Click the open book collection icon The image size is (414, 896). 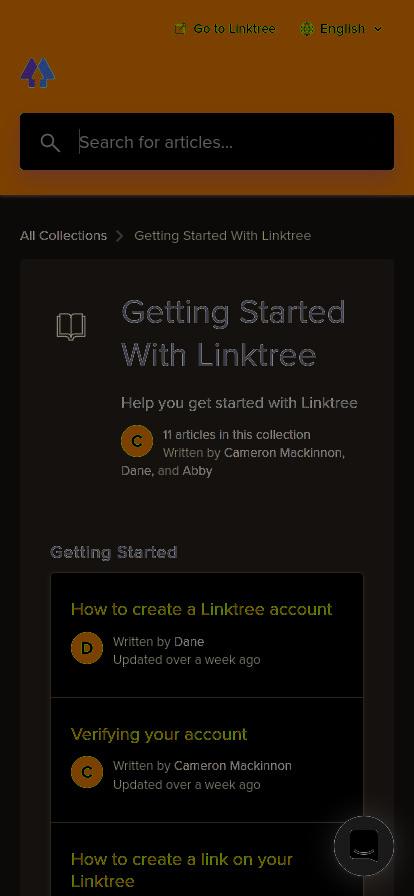71,327
